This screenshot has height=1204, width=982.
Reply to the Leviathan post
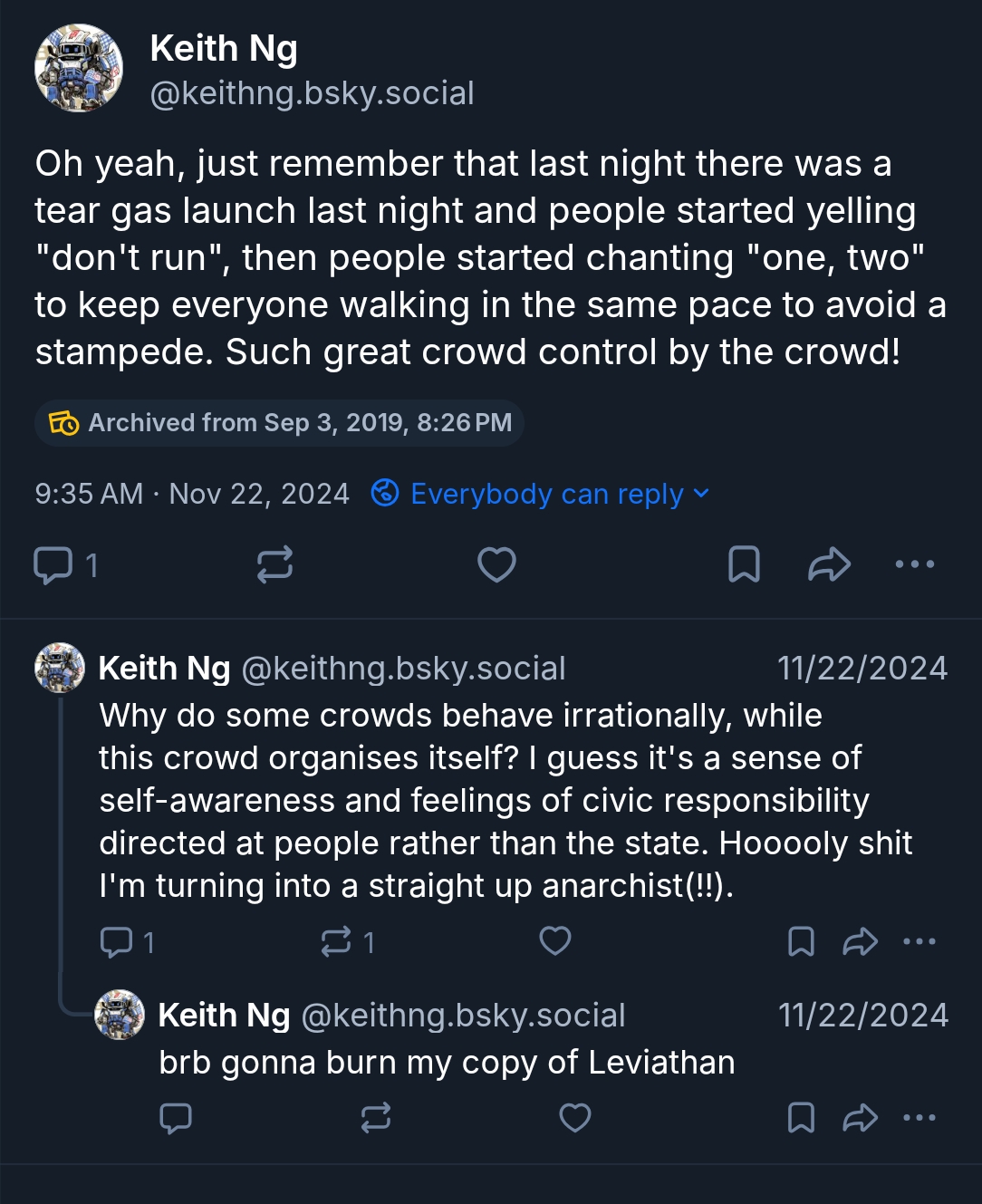[176, 1117]
